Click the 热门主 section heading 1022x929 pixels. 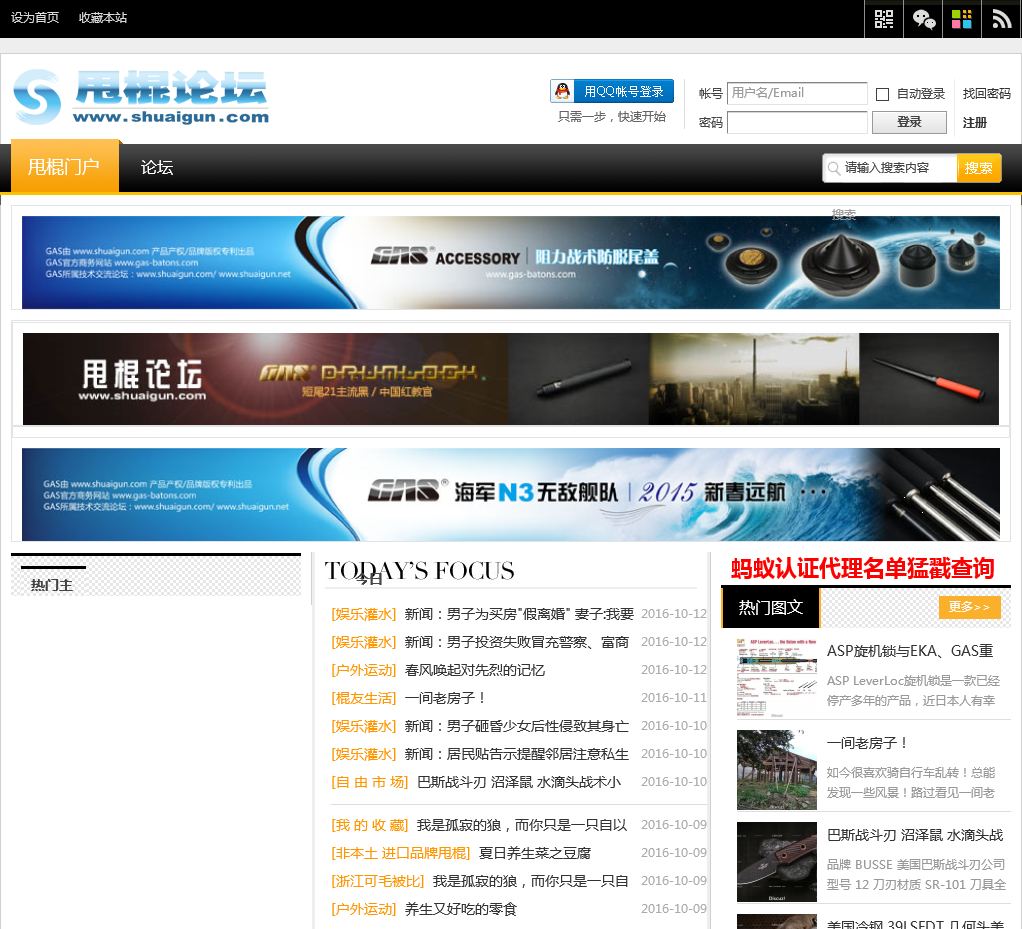pyautogui.click(x=52, y=585)
